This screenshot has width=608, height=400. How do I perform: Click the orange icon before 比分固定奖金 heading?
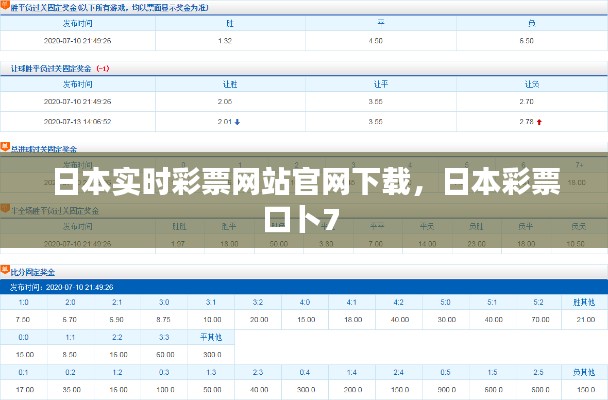5,270
